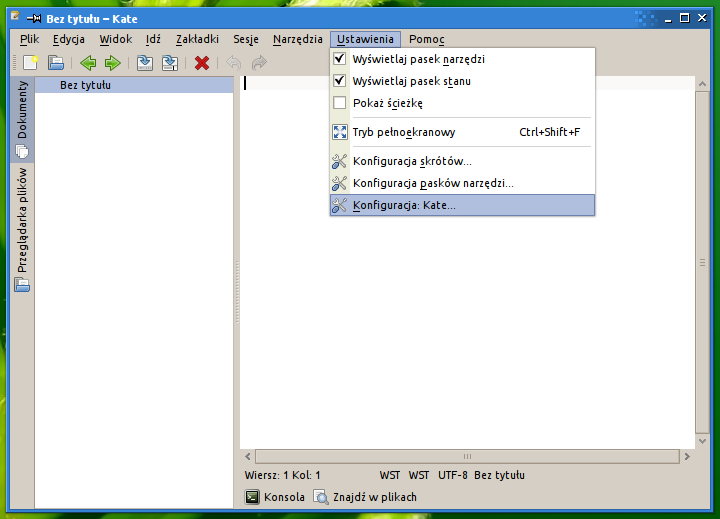
Task: Click the tools icon beside Konfiguracja pasków narzędzi
Action: click(339, 183)
